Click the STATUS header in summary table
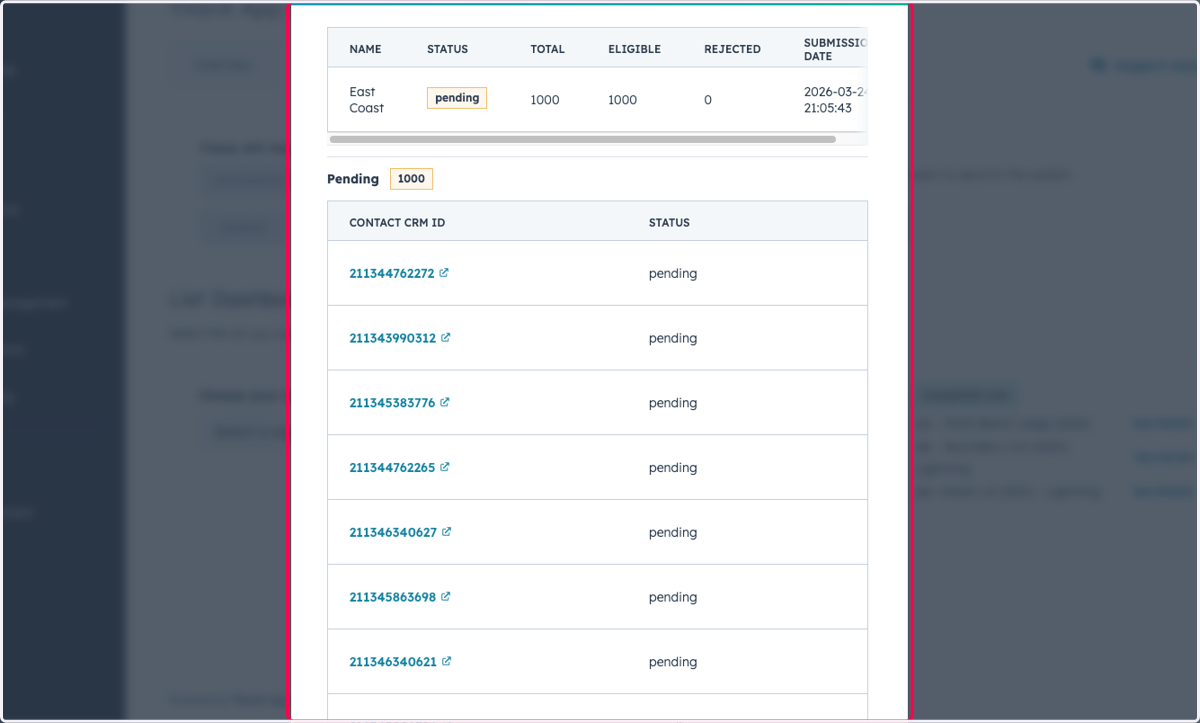Viewport: 1200px width, 723px height. (447, 49)
